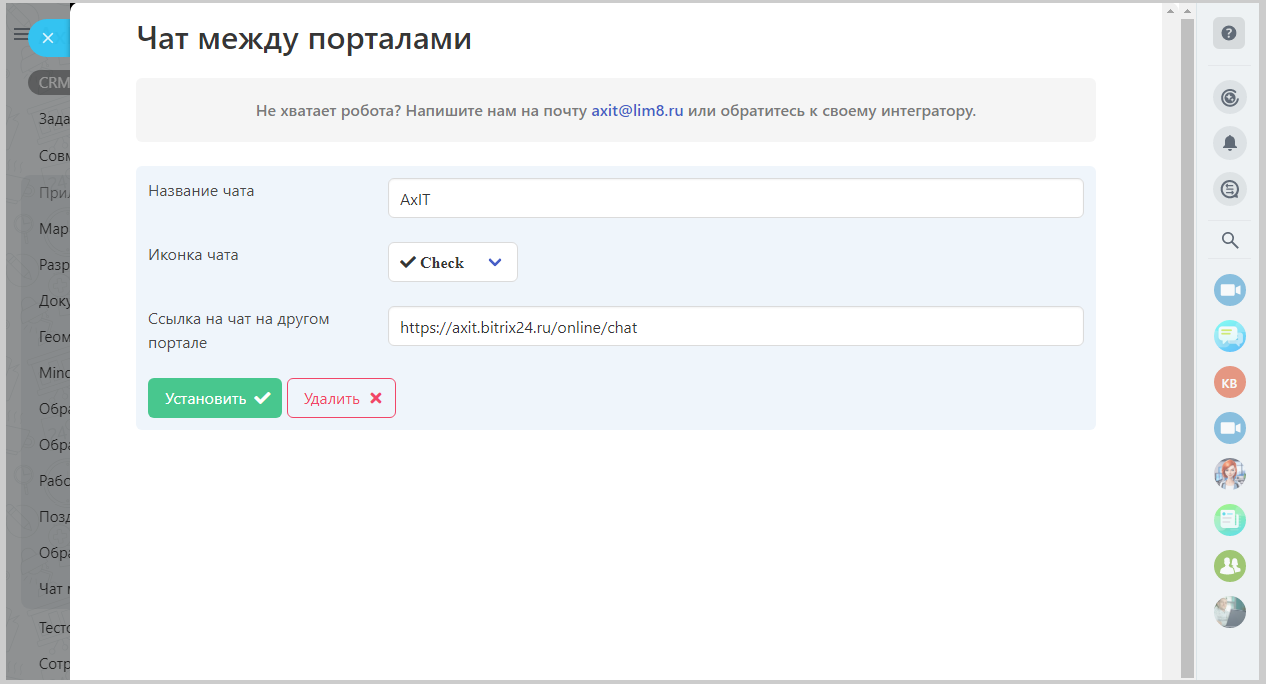Screen dimensions: 1266x684
Task: Open the help question mark icon
Action: pyautogui.click(x=1229, y=33)
